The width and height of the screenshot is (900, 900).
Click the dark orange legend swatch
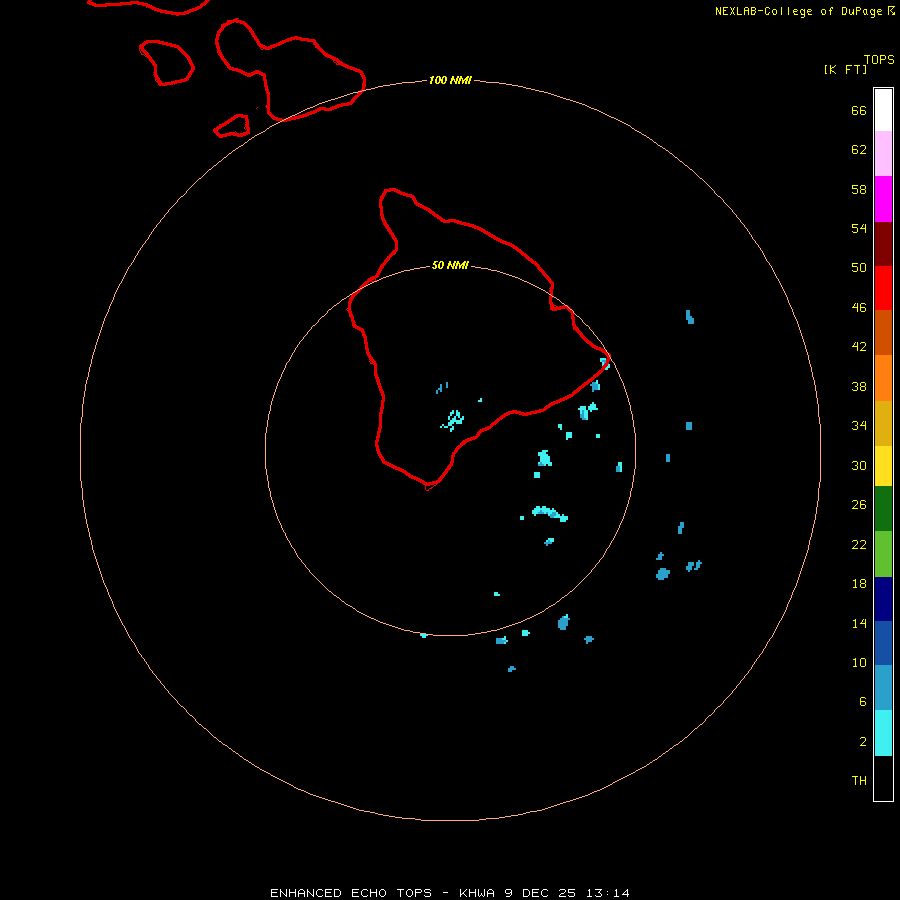(x=883, y=332)
